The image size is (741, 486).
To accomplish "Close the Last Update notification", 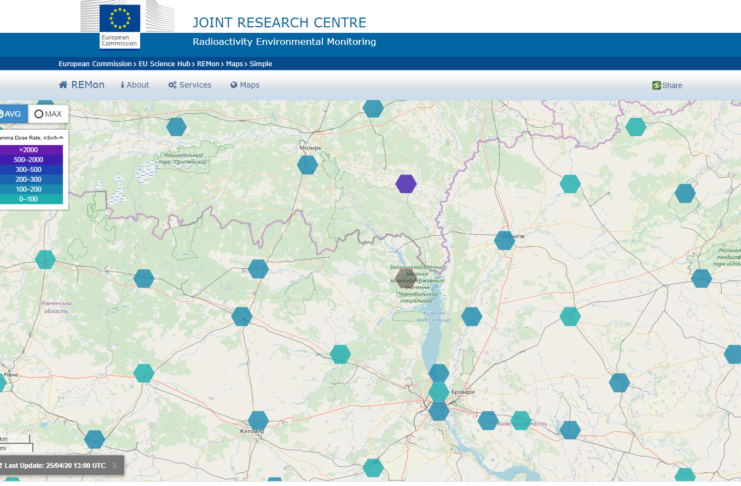I will tap(114, 466).
